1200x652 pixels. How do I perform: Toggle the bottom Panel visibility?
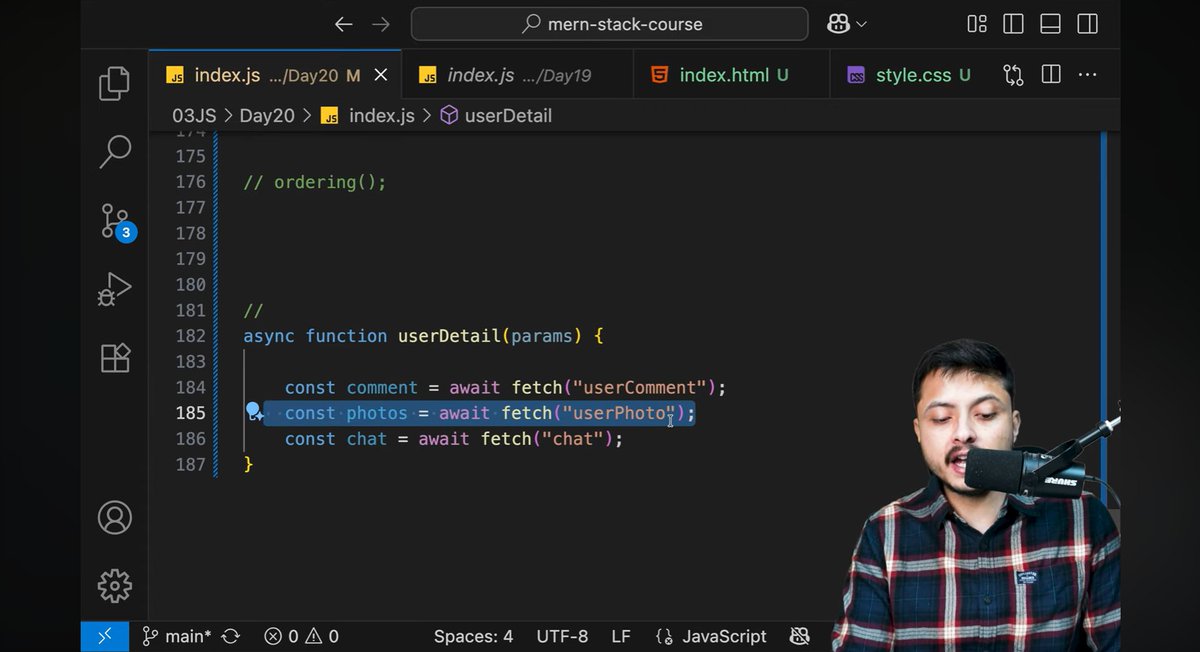click(x=1050, y=23)
